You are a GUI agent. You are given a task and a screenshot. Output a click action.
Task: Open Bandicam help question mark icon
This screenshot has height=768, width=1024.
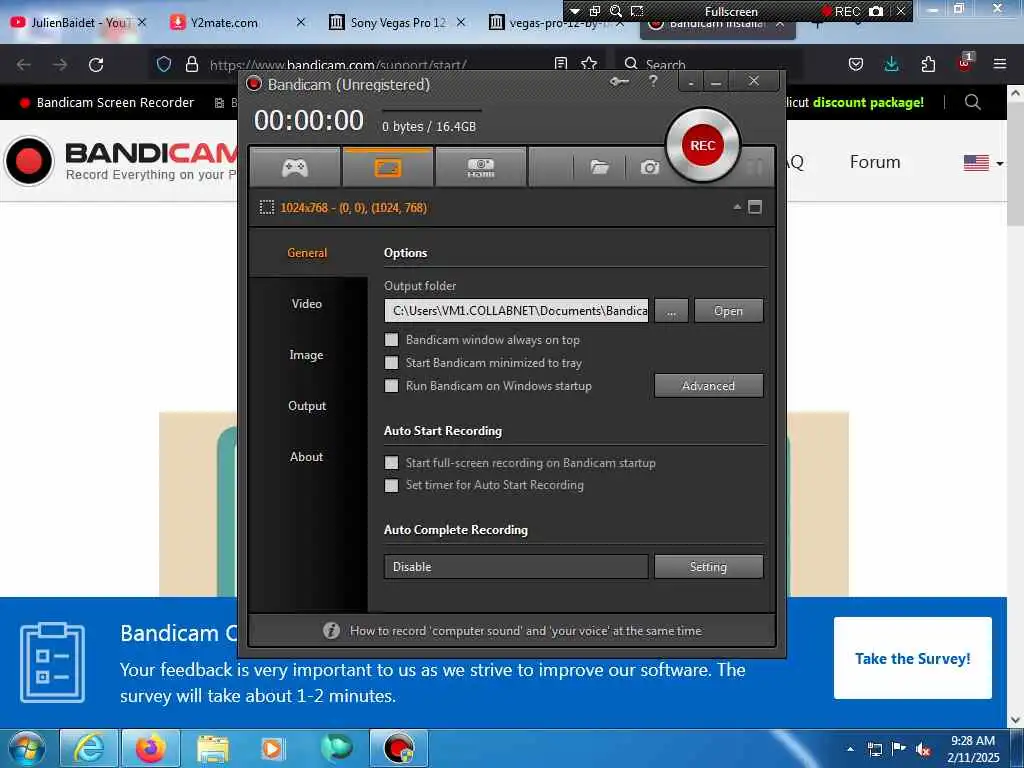click(x=653, y=81)
